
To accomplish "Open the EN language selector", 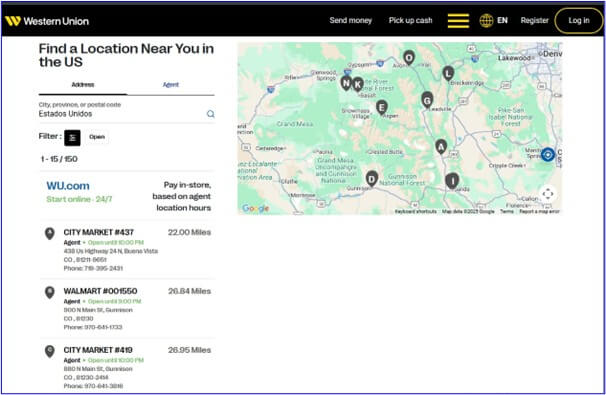I will click(x=502, y=20).
